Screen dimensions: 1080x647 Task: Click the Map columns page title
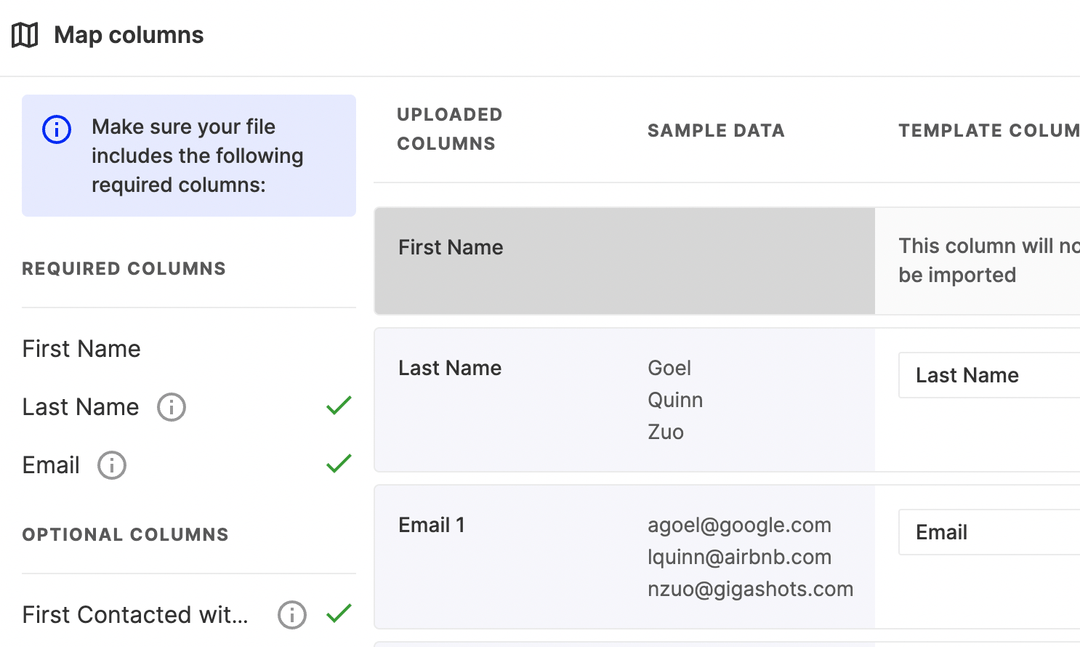[129, 34]
